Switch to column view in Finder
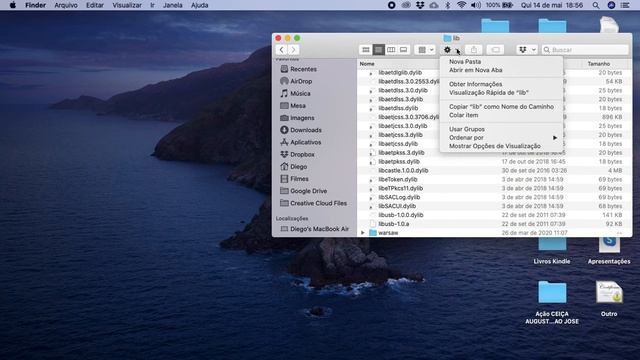 391,50
